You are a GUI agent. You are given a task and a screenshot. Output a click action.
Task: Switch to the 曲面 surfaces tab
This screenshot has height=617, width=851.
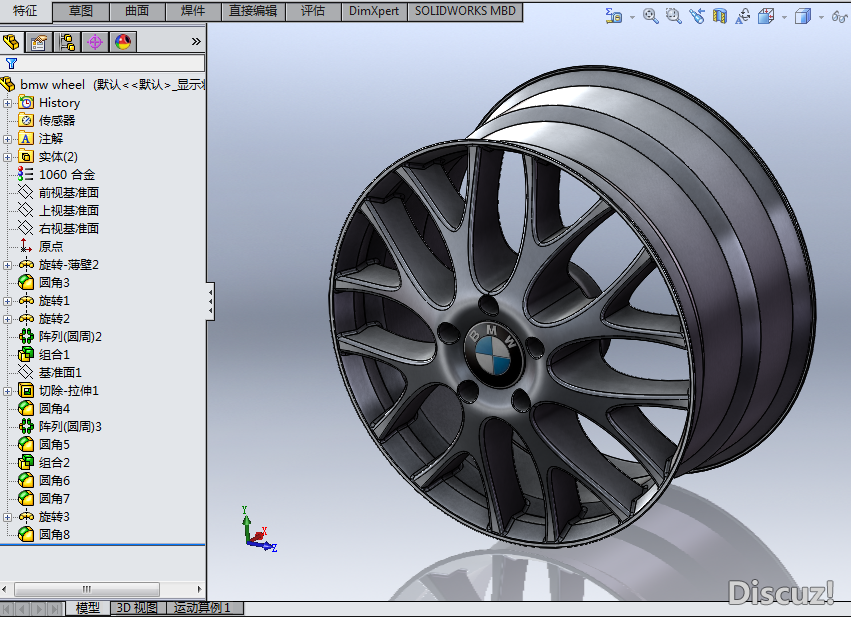137,11
